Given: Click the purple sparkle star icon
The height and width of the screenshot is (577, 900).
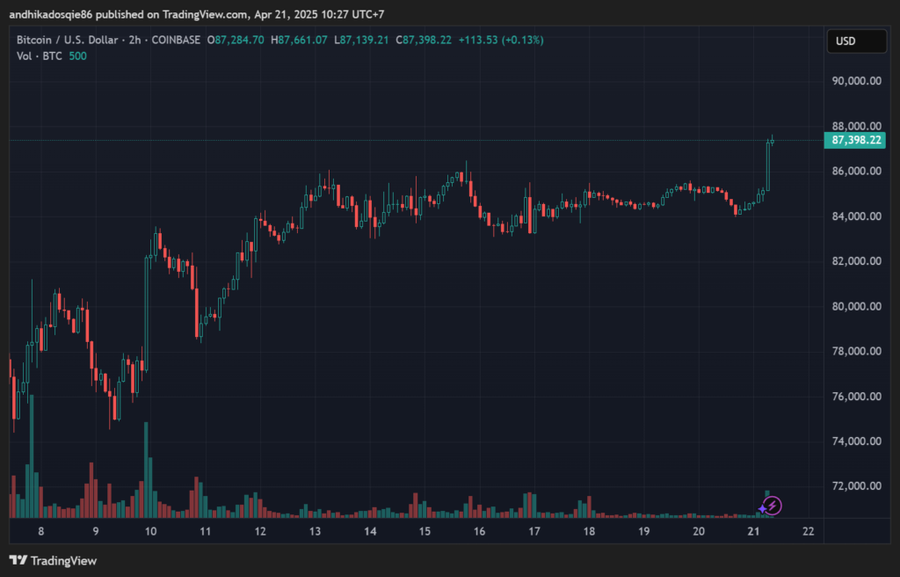Looking at the screenshot, I should pos(762,508).
